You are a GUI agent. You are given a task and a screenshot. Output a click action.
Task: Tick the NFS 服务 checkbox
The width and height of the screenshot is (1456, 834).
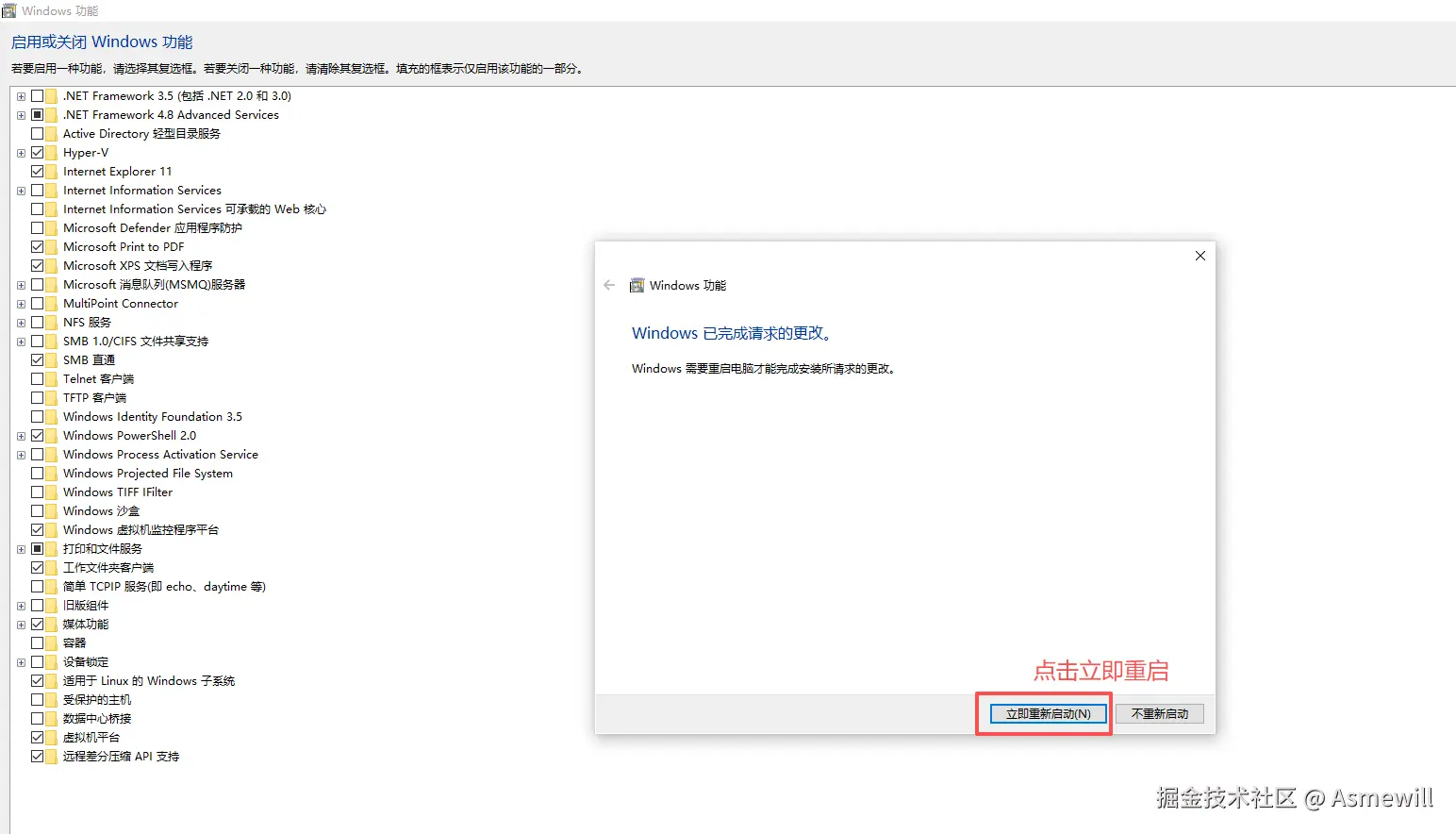coord(38,323)
